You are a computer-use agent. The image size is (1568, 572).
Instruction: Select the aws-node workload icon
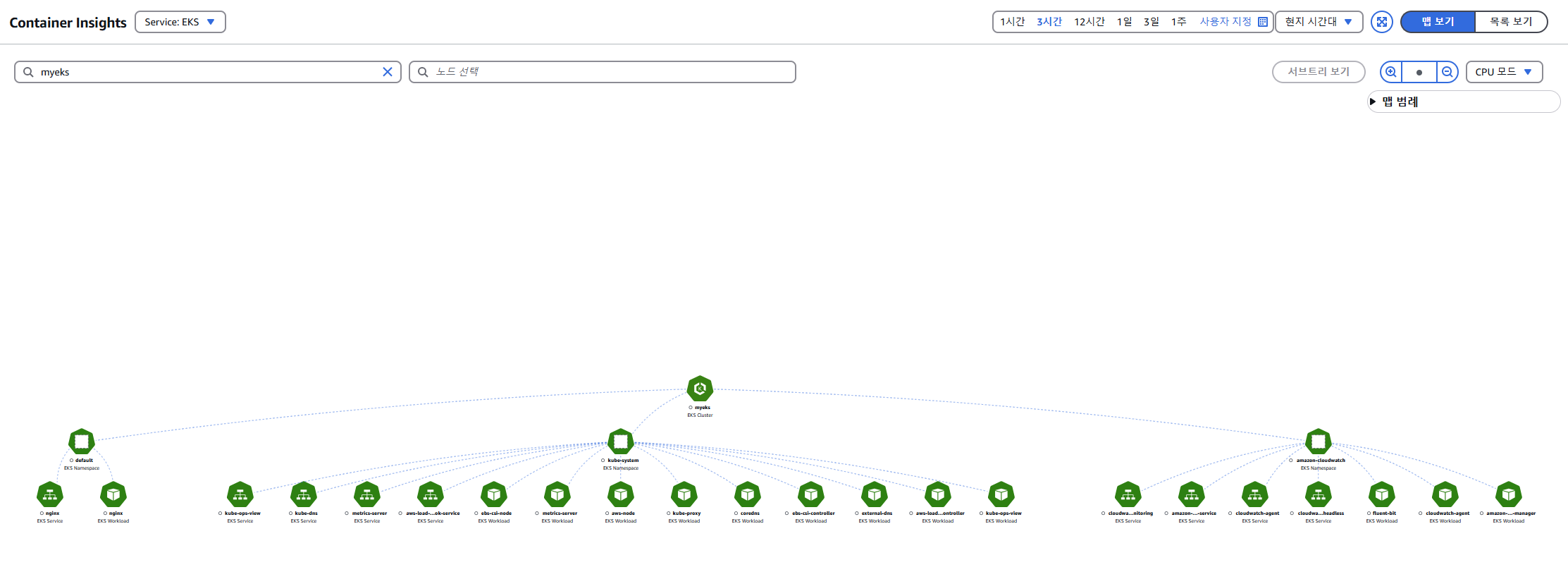coord(621,494)
